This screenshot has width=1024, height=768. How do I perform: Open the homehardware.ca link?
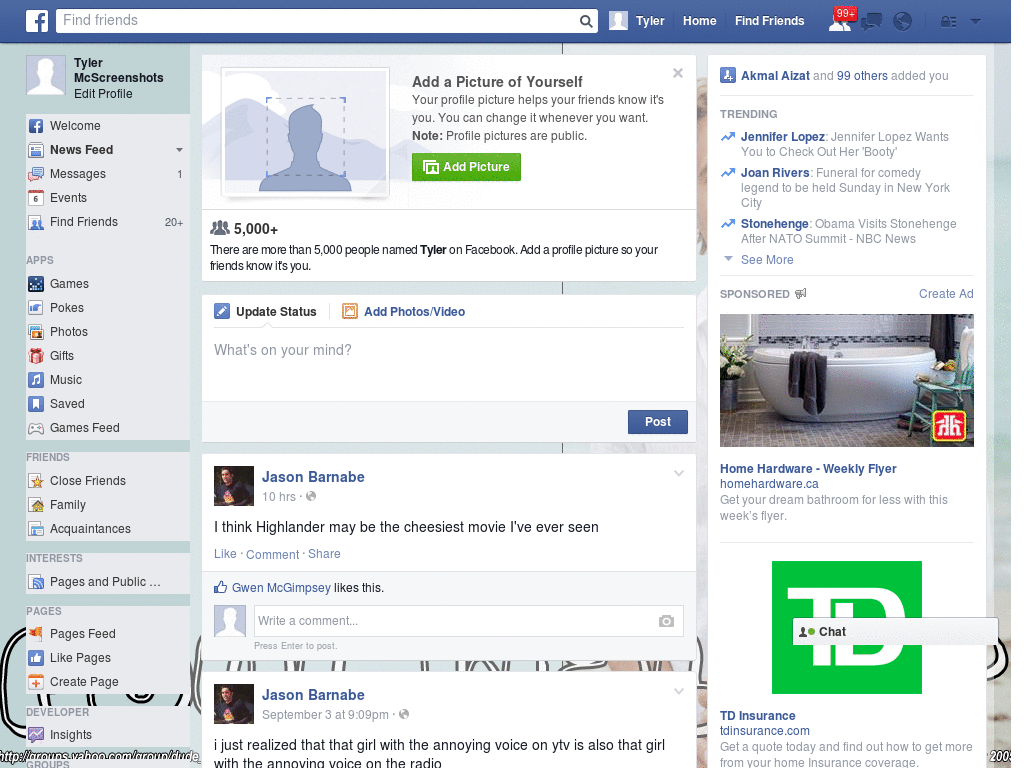[769, 484]
